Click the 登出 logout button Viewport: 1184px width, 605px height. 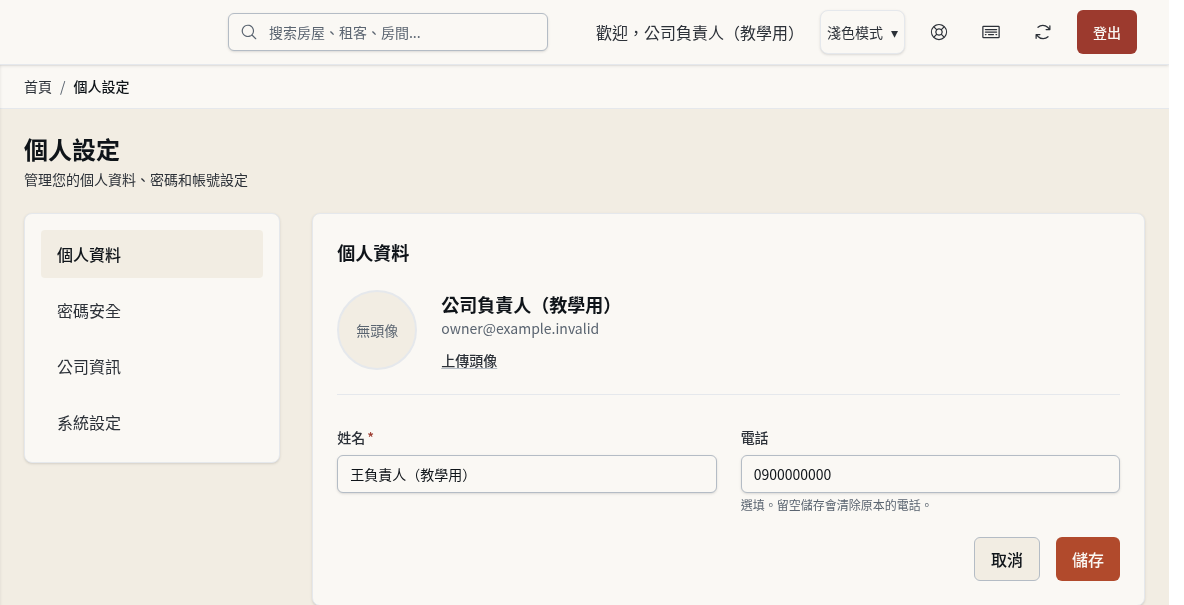point(1106,32)
